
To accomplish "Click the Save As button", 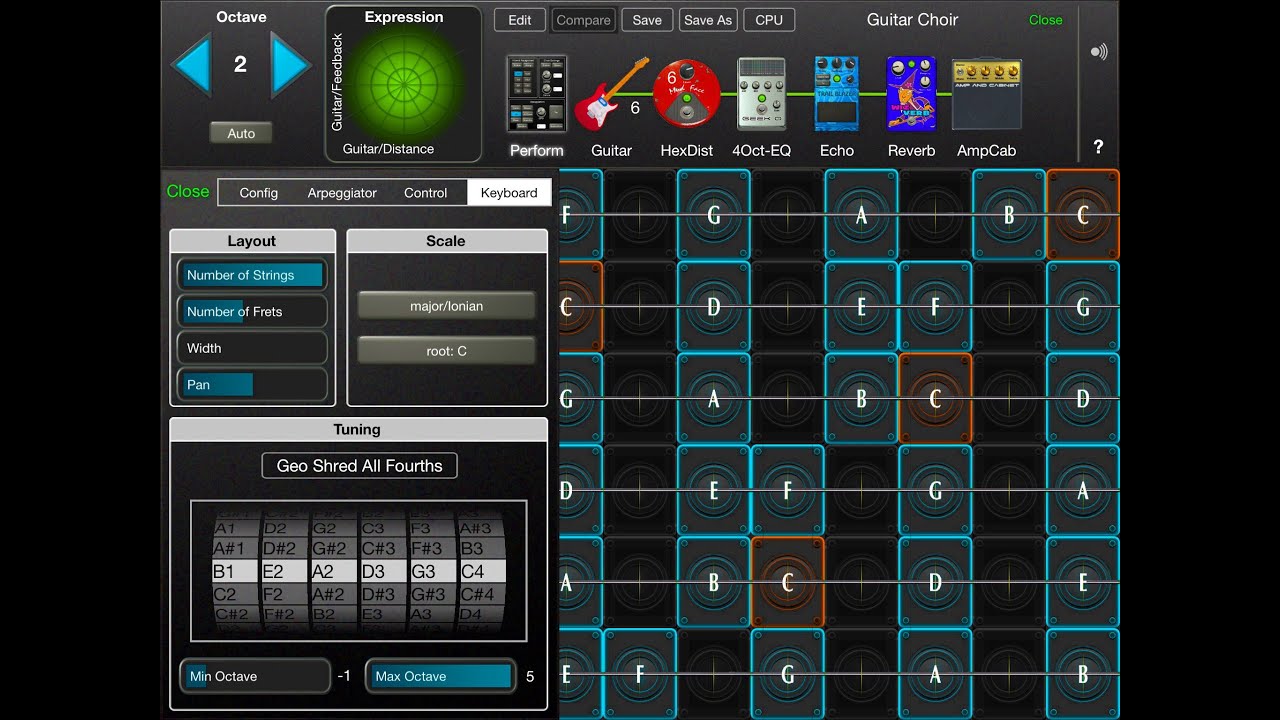I will (x=708, y=20).
